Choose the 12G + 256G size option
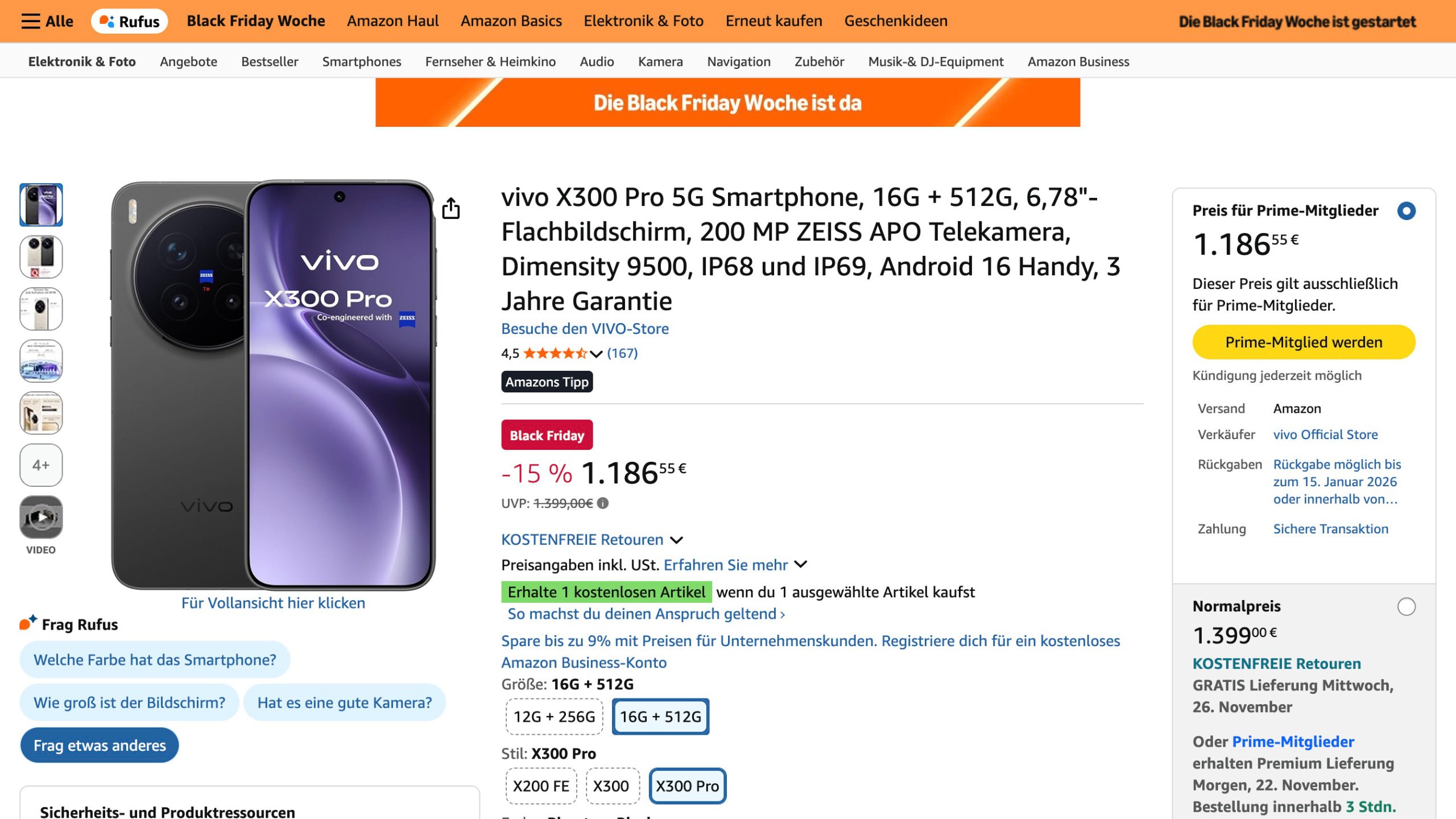1456x819 pixels. 554,717
